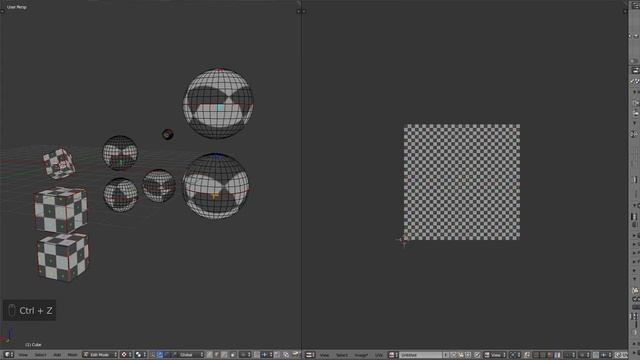Screen dimensions: 640x360
Task: Click the checker image in UV editor
Action: 462,182
